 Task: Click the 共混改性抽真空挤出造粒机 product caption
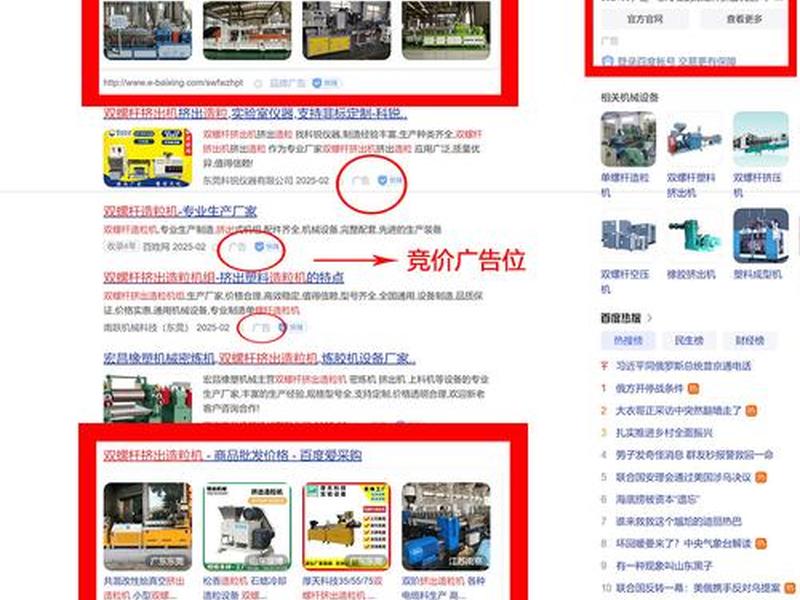[144, 587]
